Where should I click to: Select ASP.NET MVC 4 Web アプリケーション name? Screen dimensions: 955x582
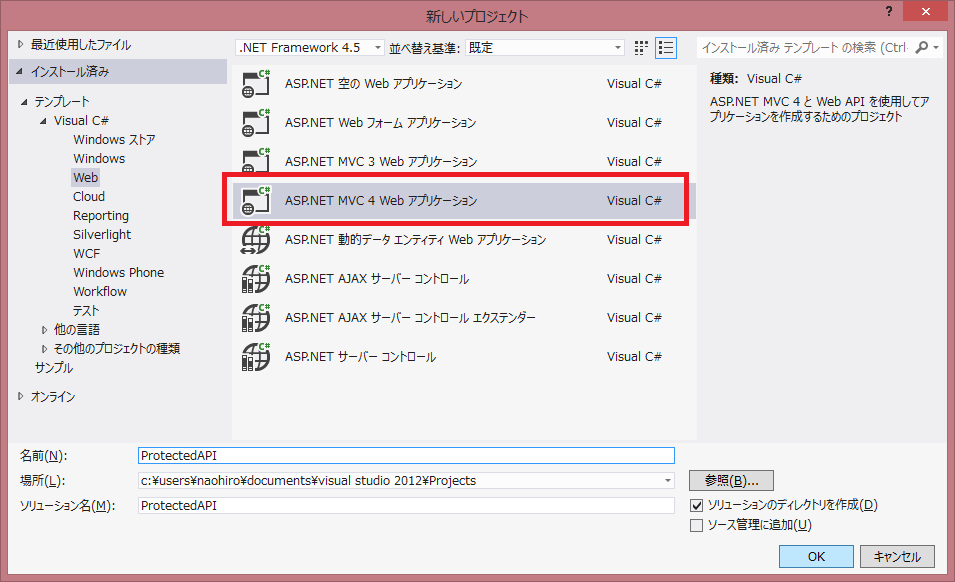381,200
